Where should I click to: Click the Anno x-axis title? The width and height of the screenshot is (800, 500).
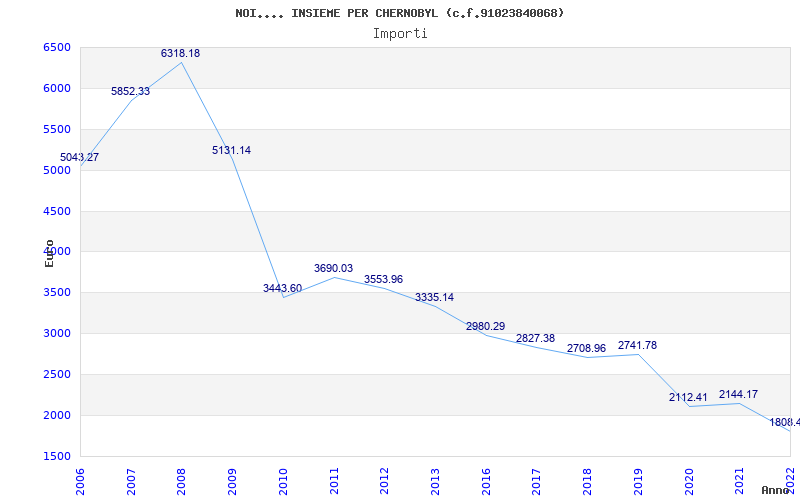click(775, 490)
